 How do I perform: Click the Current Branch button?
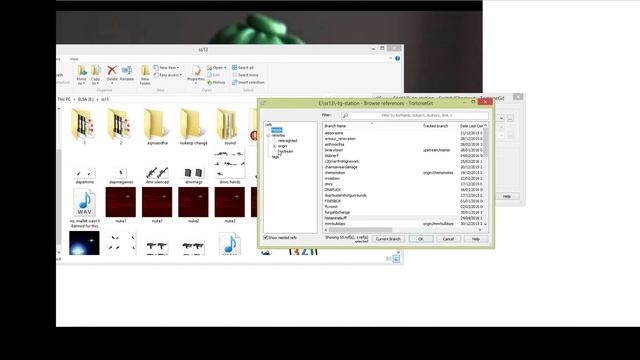pyautogui.click(x=388, y=239)
